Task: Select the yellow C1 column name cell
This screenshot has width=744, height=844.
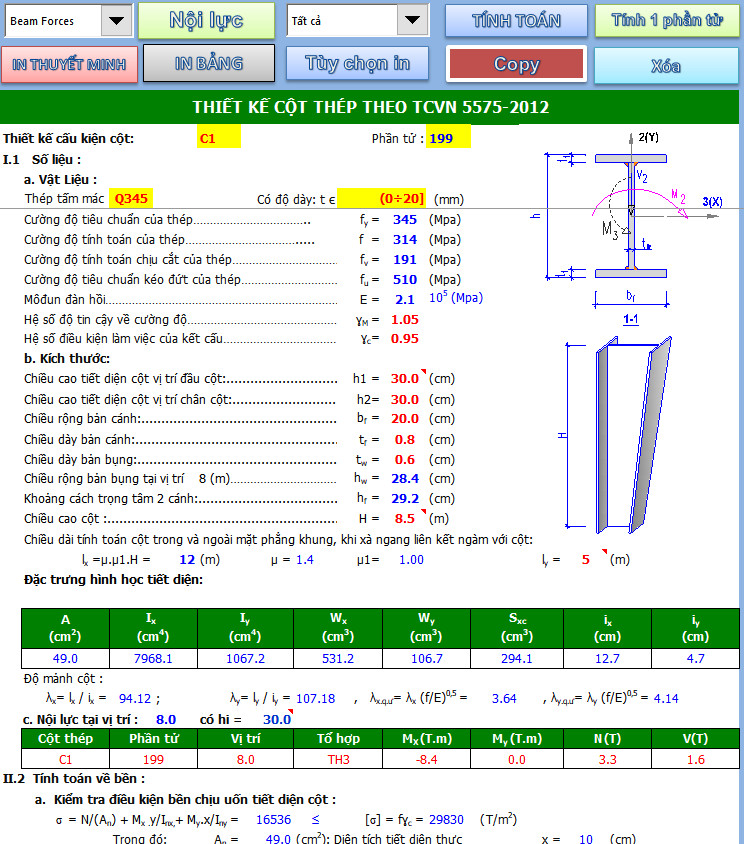Action: point(219,138)
